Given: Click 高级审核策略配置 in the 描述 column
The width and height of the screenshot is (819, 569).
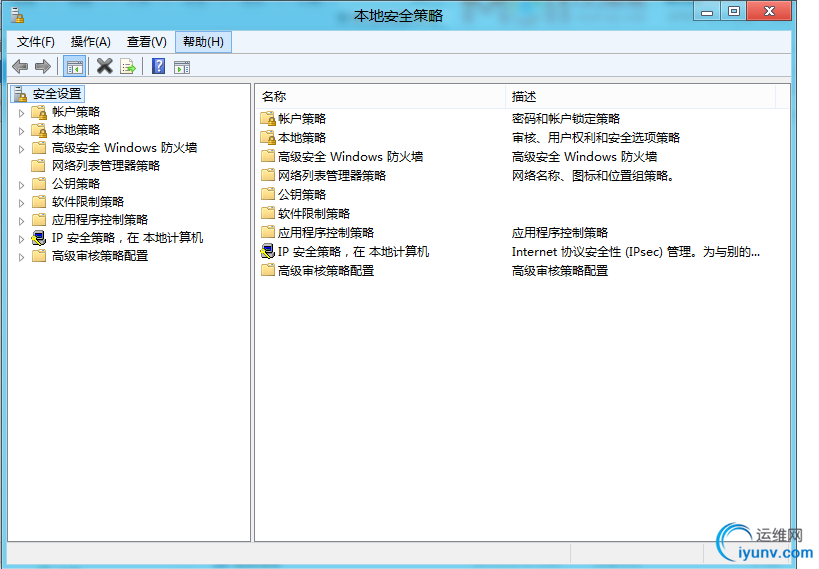Looking at the screenshot, I should click(x=560, y=271).
